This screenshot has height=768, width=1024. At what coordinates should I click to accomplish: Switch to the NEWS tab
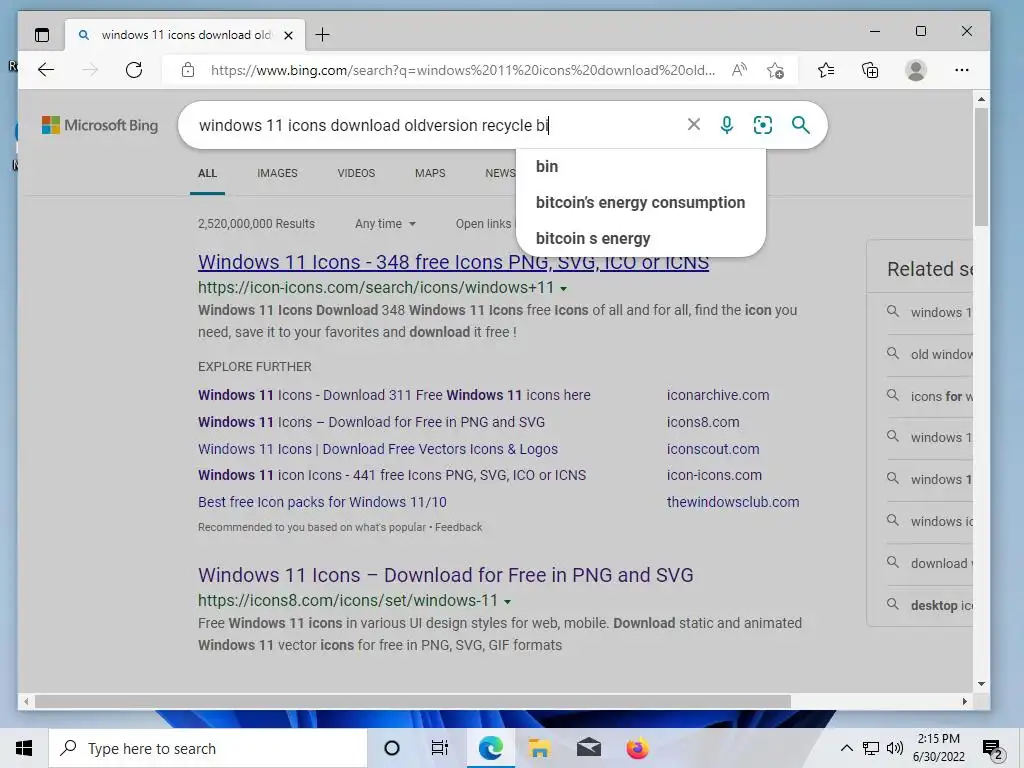pos(500,173)
